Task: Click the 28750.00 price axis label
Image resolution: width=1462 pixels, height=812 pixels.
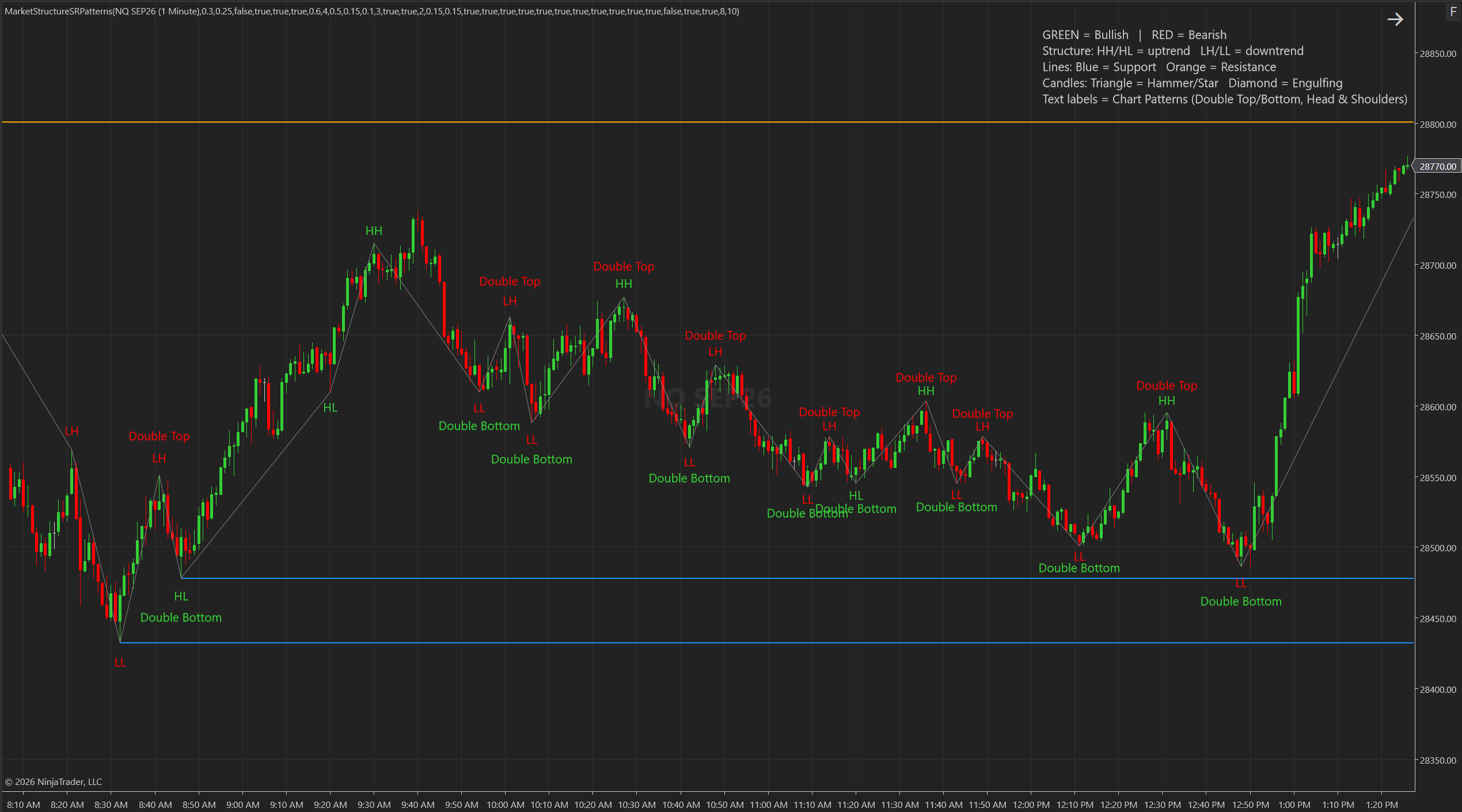Action: [1438, 195]
